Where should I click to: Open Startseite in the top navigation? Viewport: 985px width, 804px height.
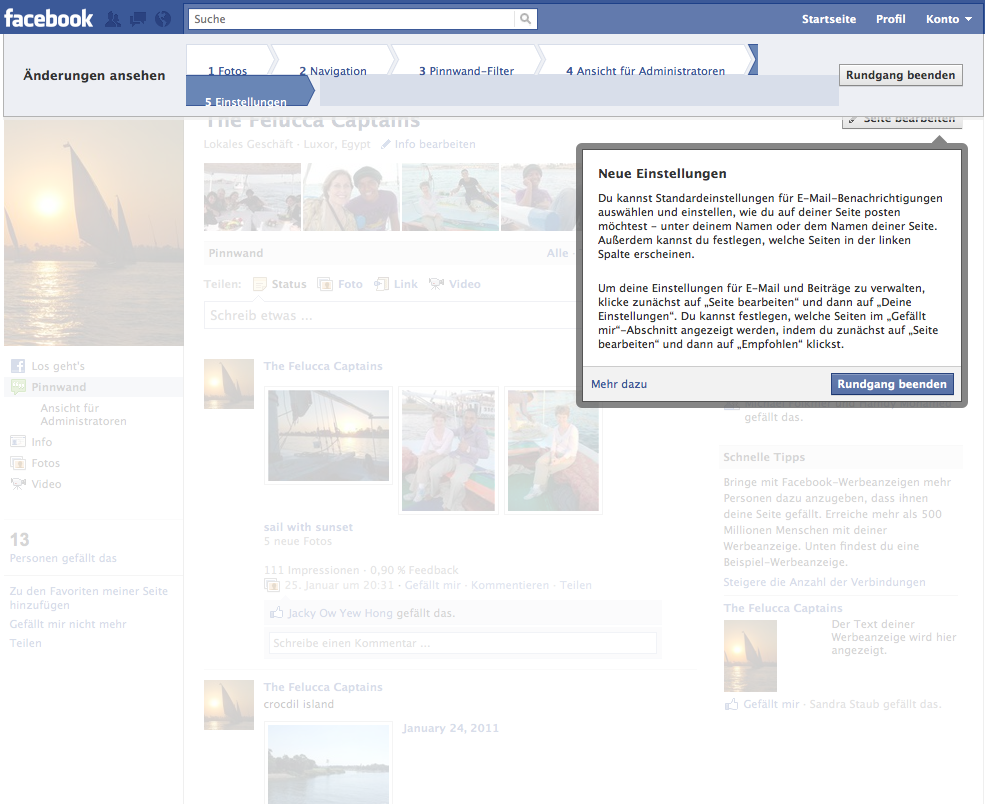829,19
